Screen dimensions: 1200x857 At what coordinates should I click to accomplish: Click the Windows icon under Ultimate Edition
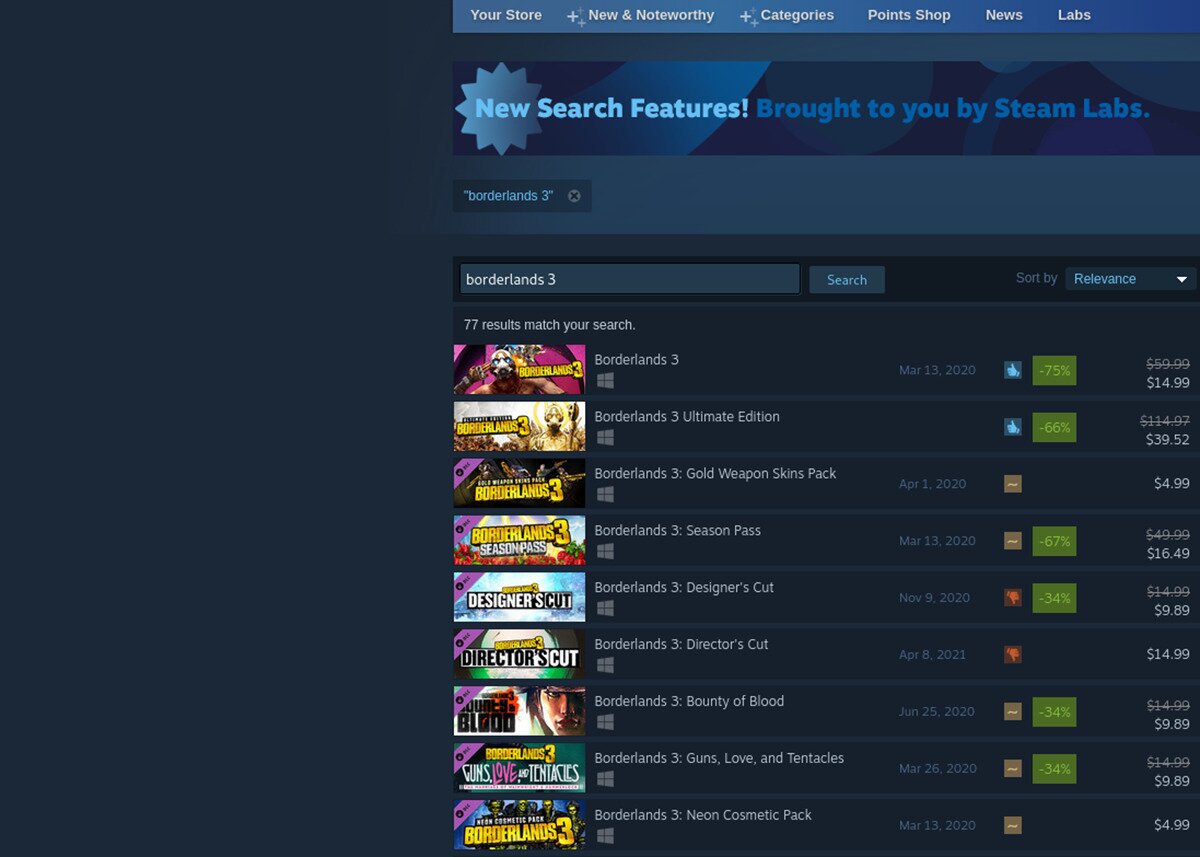pos(604,438)
